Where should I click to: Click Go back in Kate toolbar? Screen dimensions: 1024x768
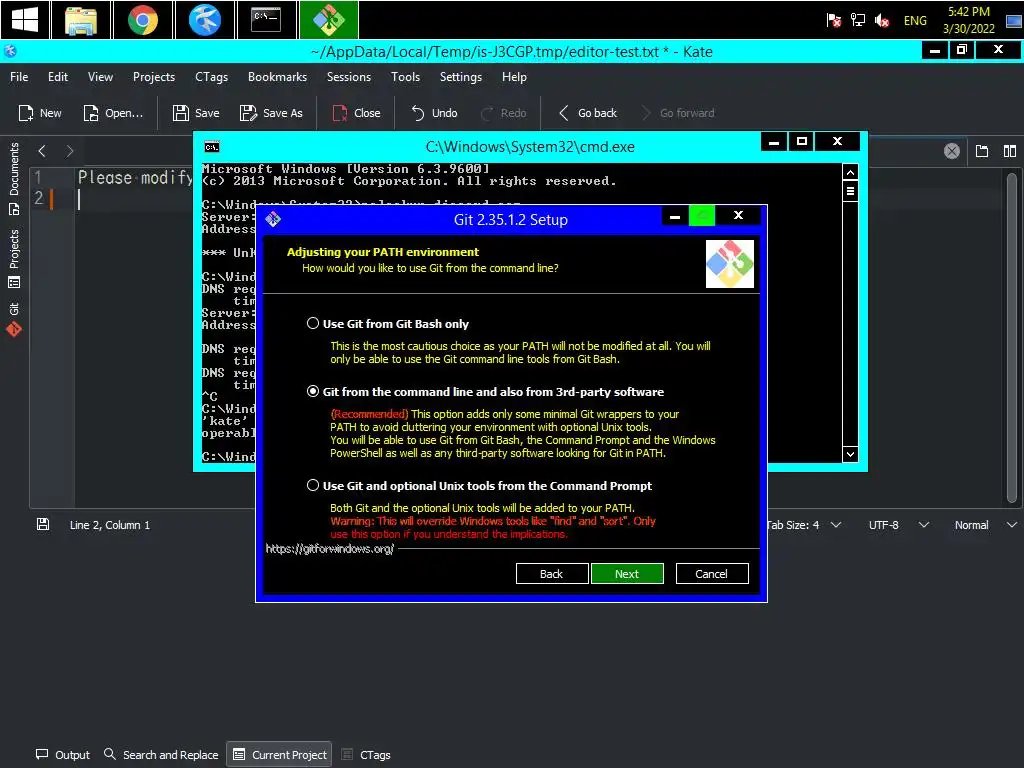pos(588,113)
